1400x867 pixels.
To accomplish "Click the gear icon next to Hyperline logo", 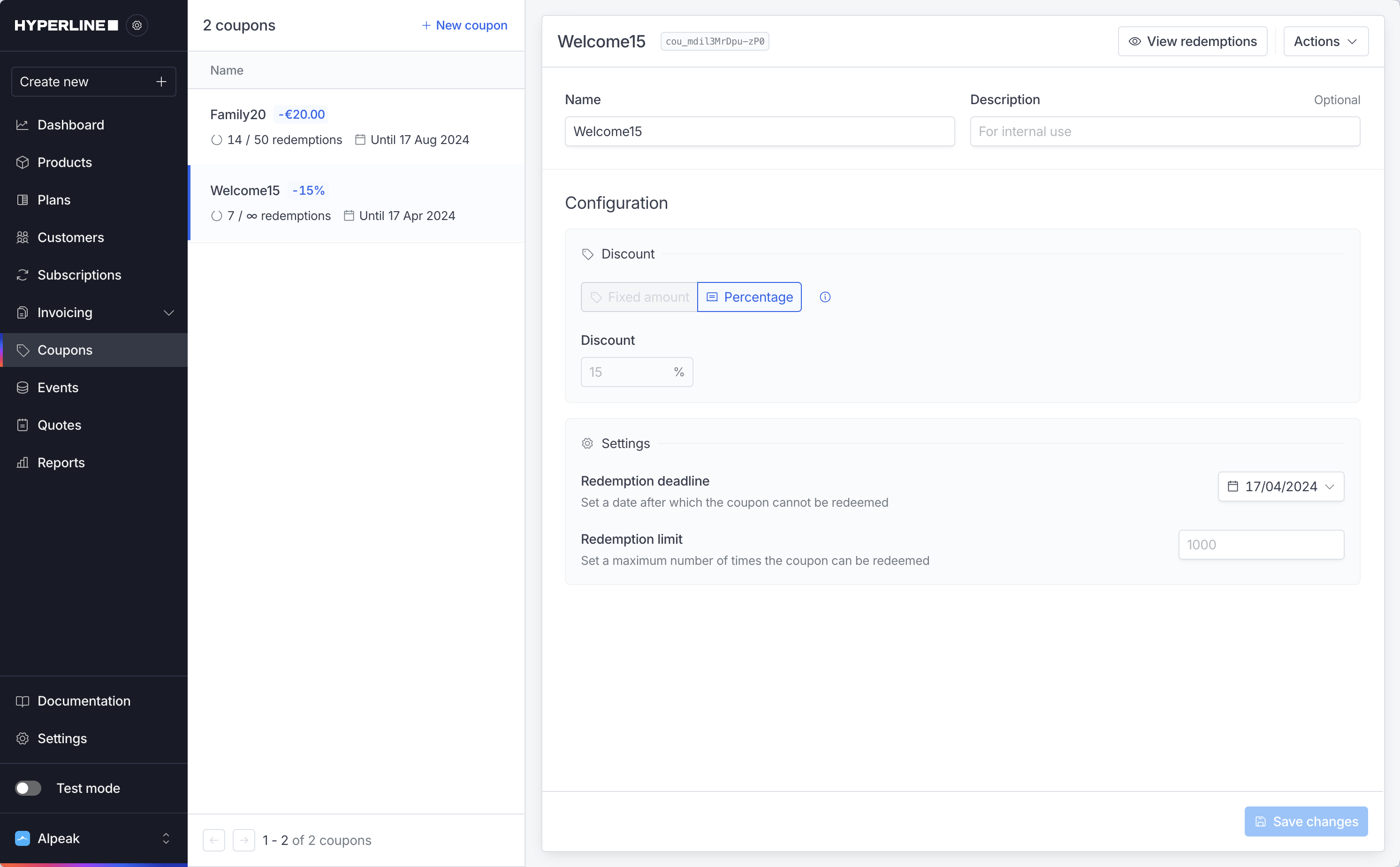I will [x=137, y=25].
